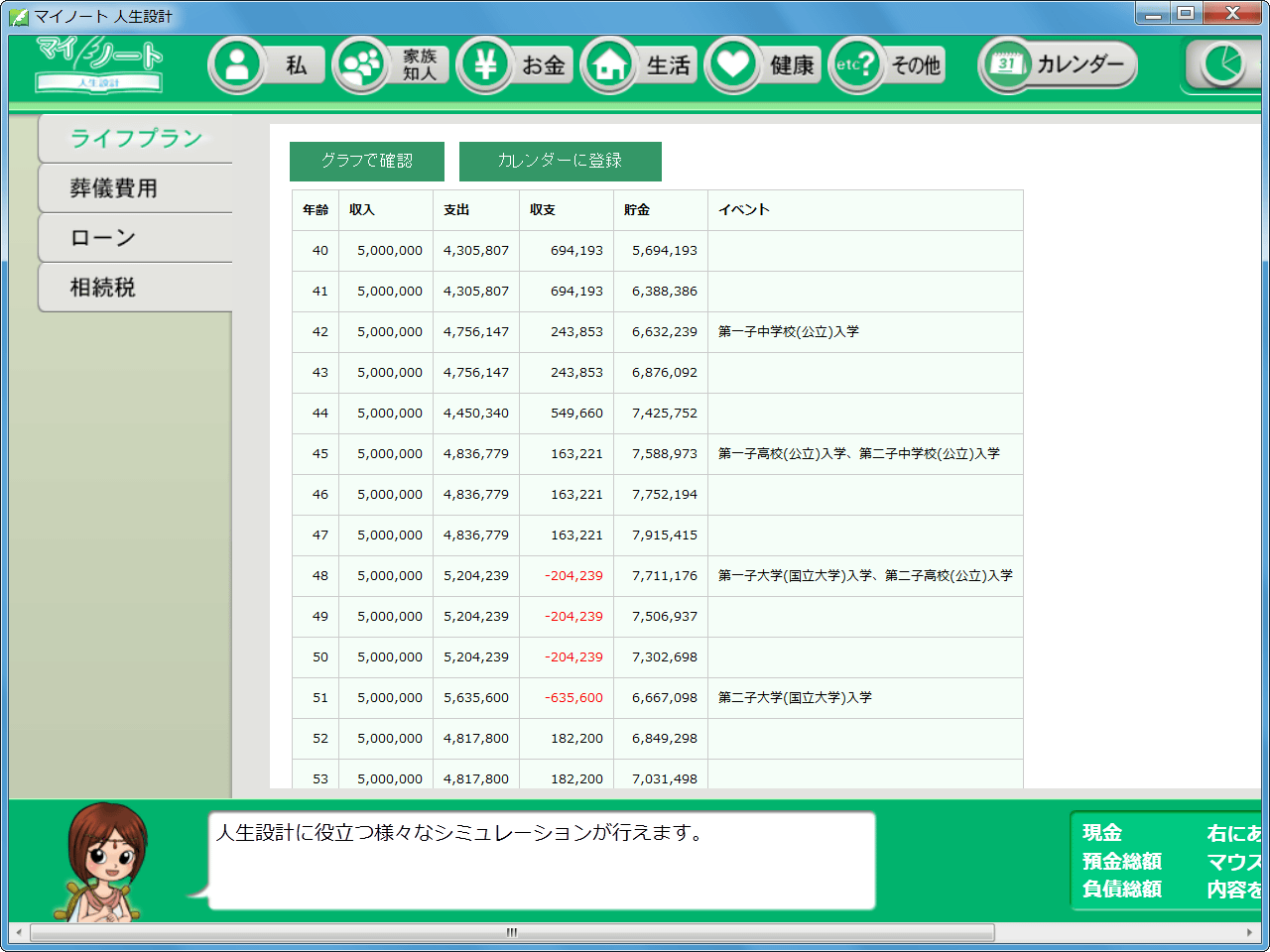Maximize the マイノート window
This screenshot has width=1270, height=952.
[x=1186, y=14]
